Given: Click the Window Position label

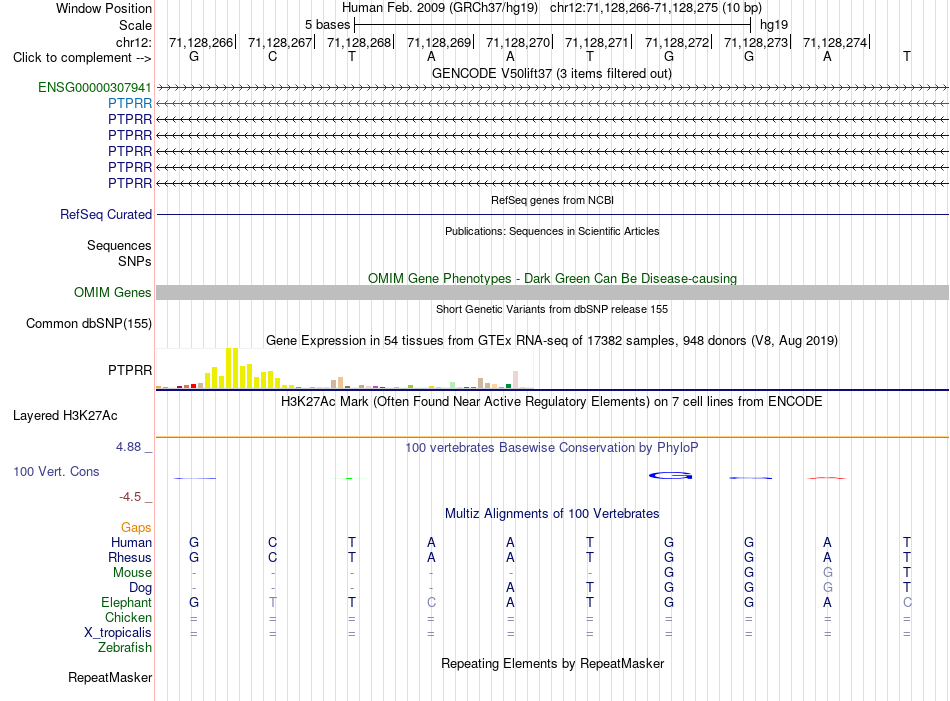Looking at the screenshot, I should 104,8.
